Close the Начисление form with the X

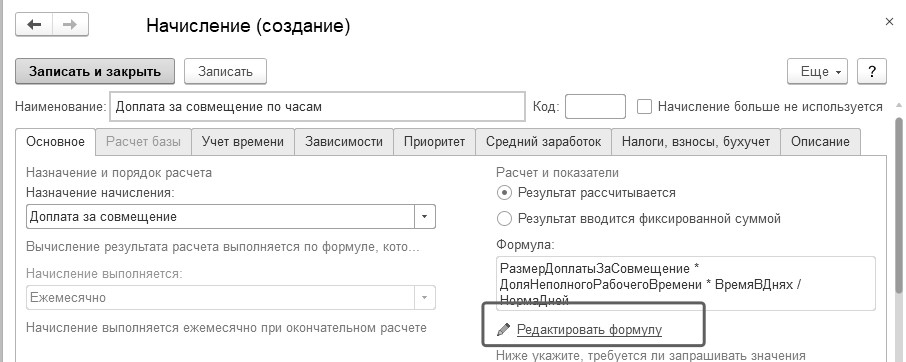pos(889,22)
